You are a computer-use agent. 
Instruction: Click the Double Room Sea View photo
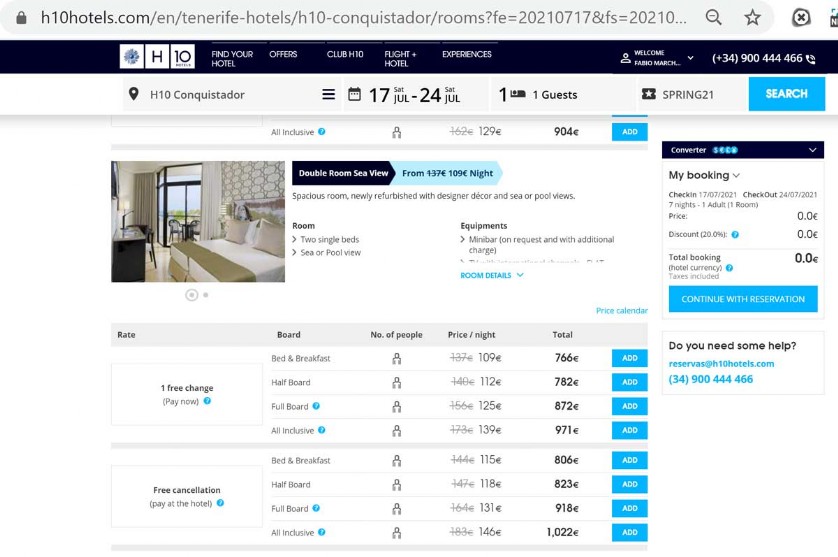tap(198, 221)
